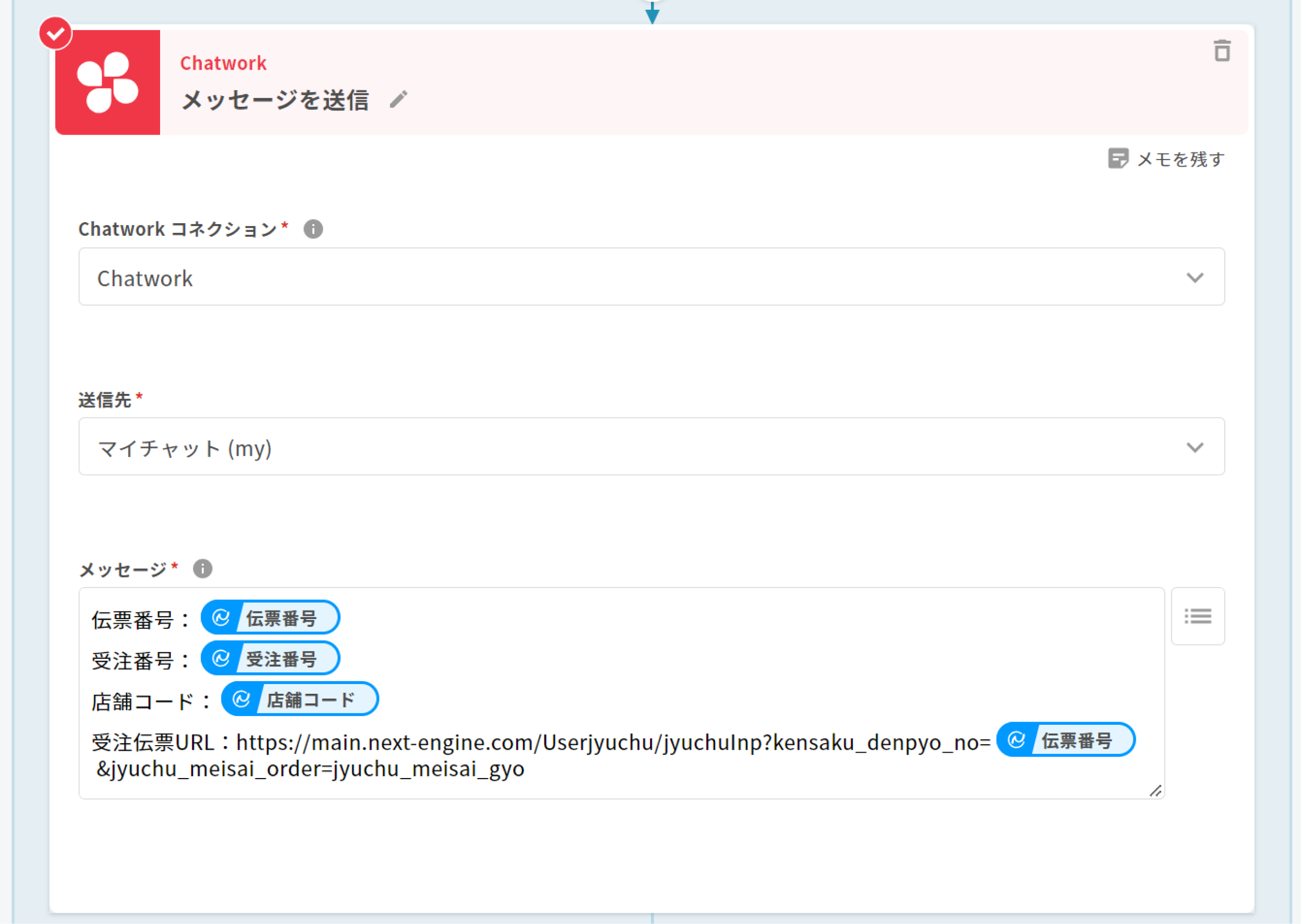Click the 伝票番号 chip in URL line
1301x924 pixels.
point(1066,740)
